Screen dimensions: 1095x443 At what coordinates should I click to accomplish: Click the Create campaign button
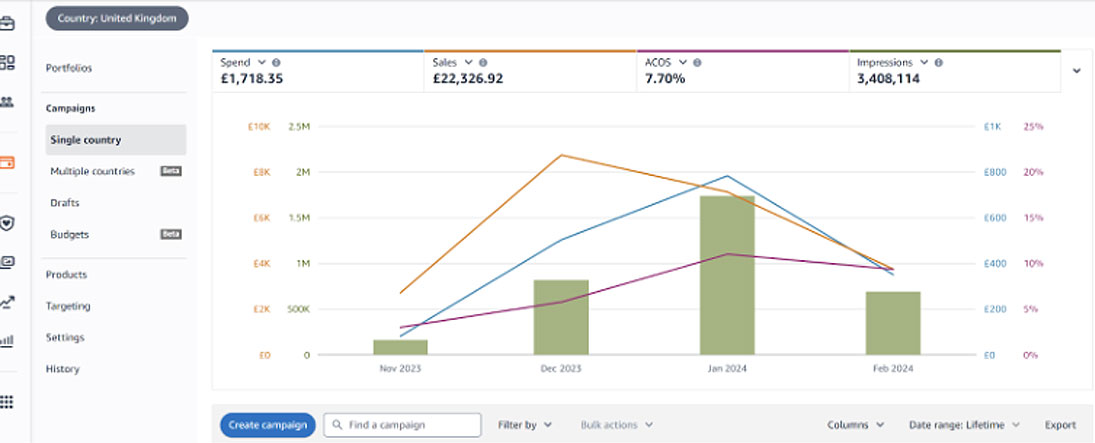(x=267, y=425)
